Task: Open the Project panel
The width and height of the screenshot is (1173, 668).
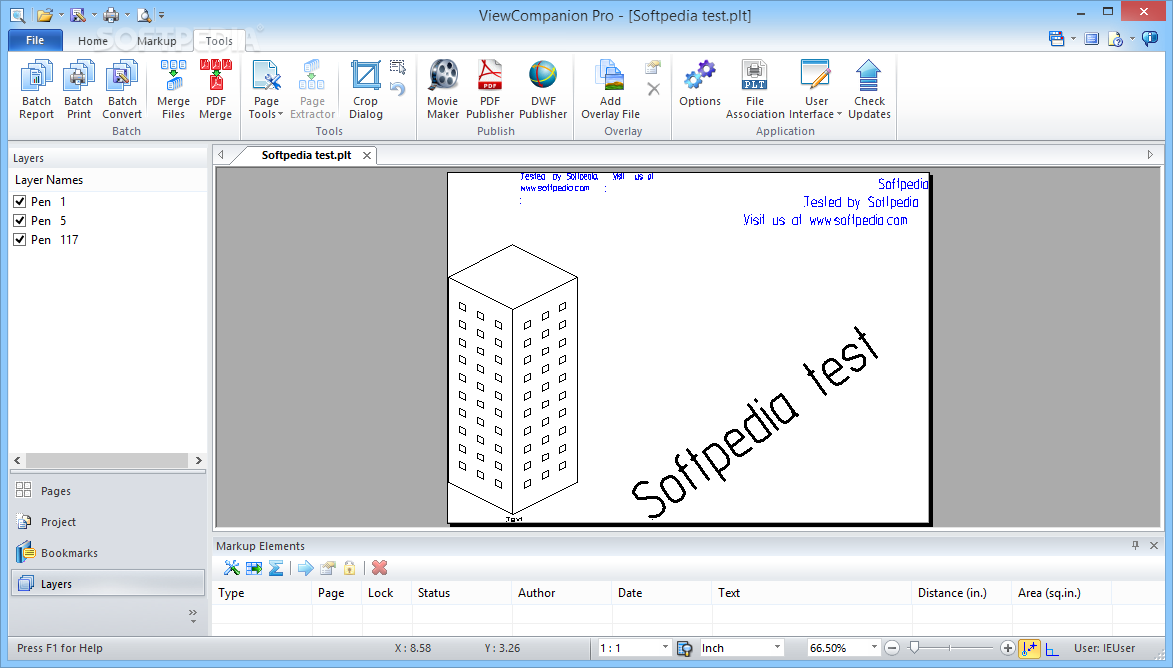Action: (108, 522)
